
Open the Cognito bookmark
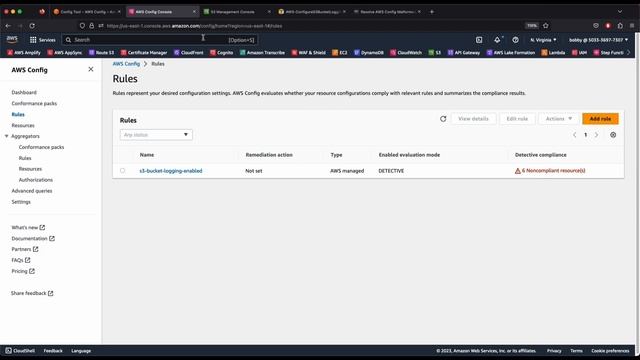pos(222,52)
